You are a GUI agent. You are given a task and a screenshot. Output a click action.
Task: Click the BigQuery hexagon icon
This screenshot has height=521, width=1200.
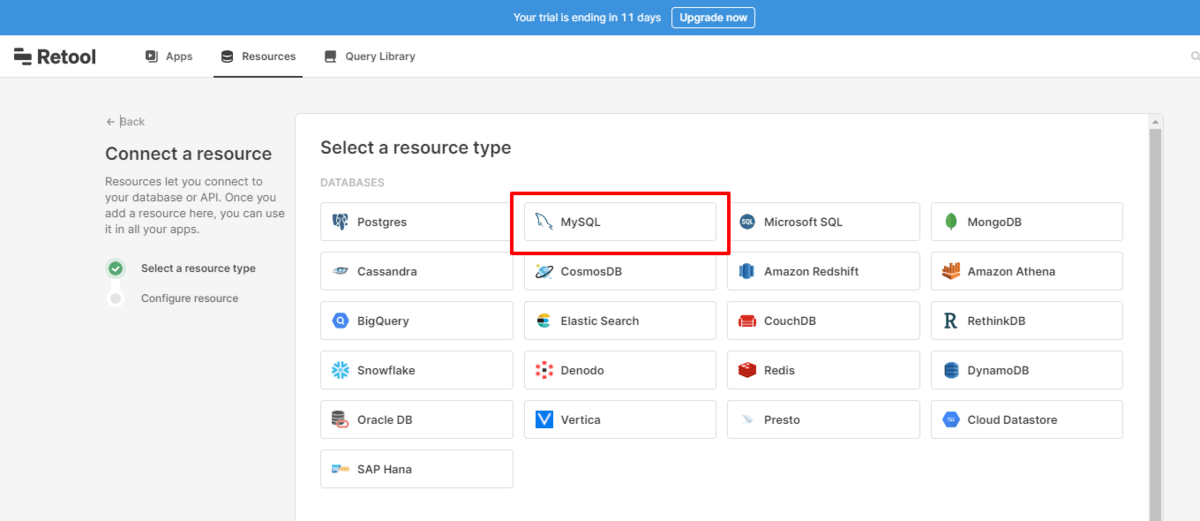coord(340,321)
